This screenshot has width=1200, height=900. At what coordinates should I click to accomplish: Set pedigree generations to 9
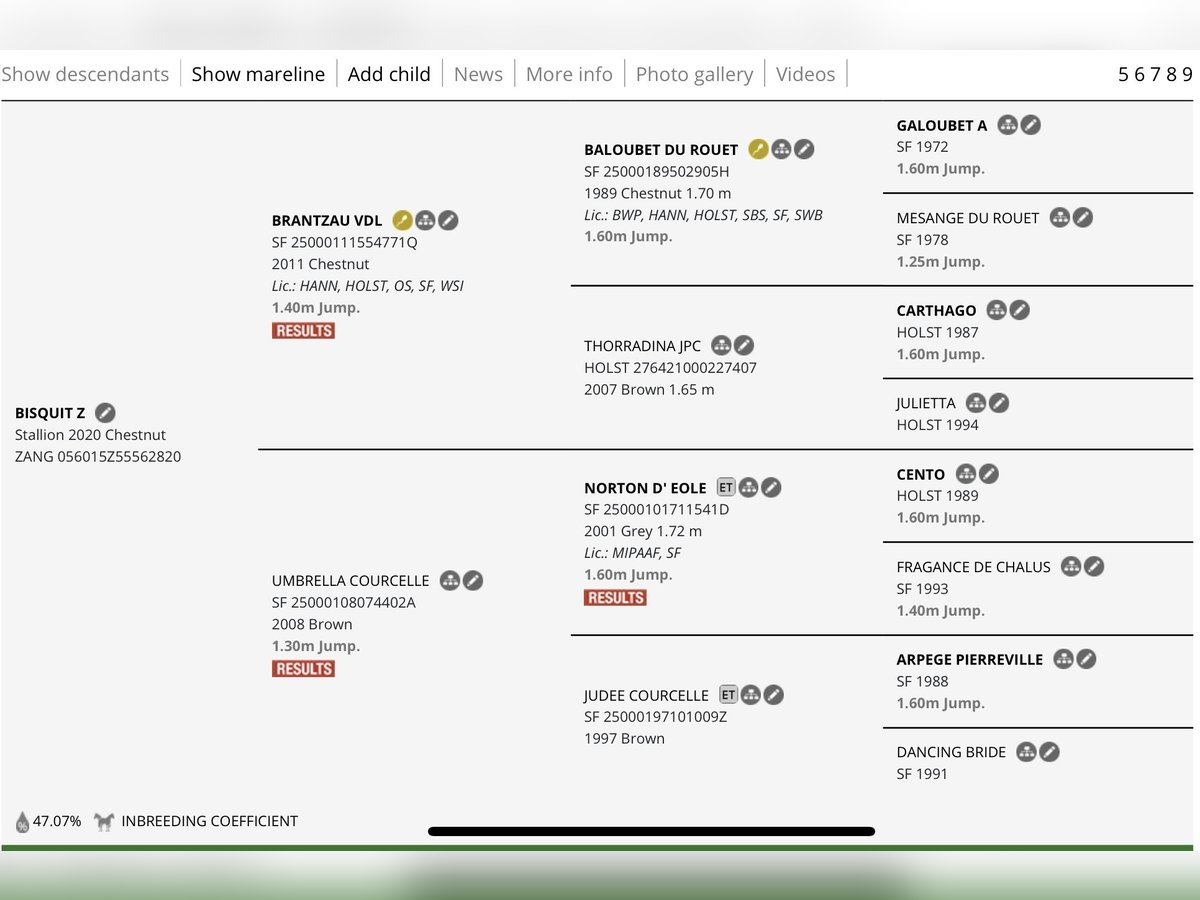tap(1187, 74)
